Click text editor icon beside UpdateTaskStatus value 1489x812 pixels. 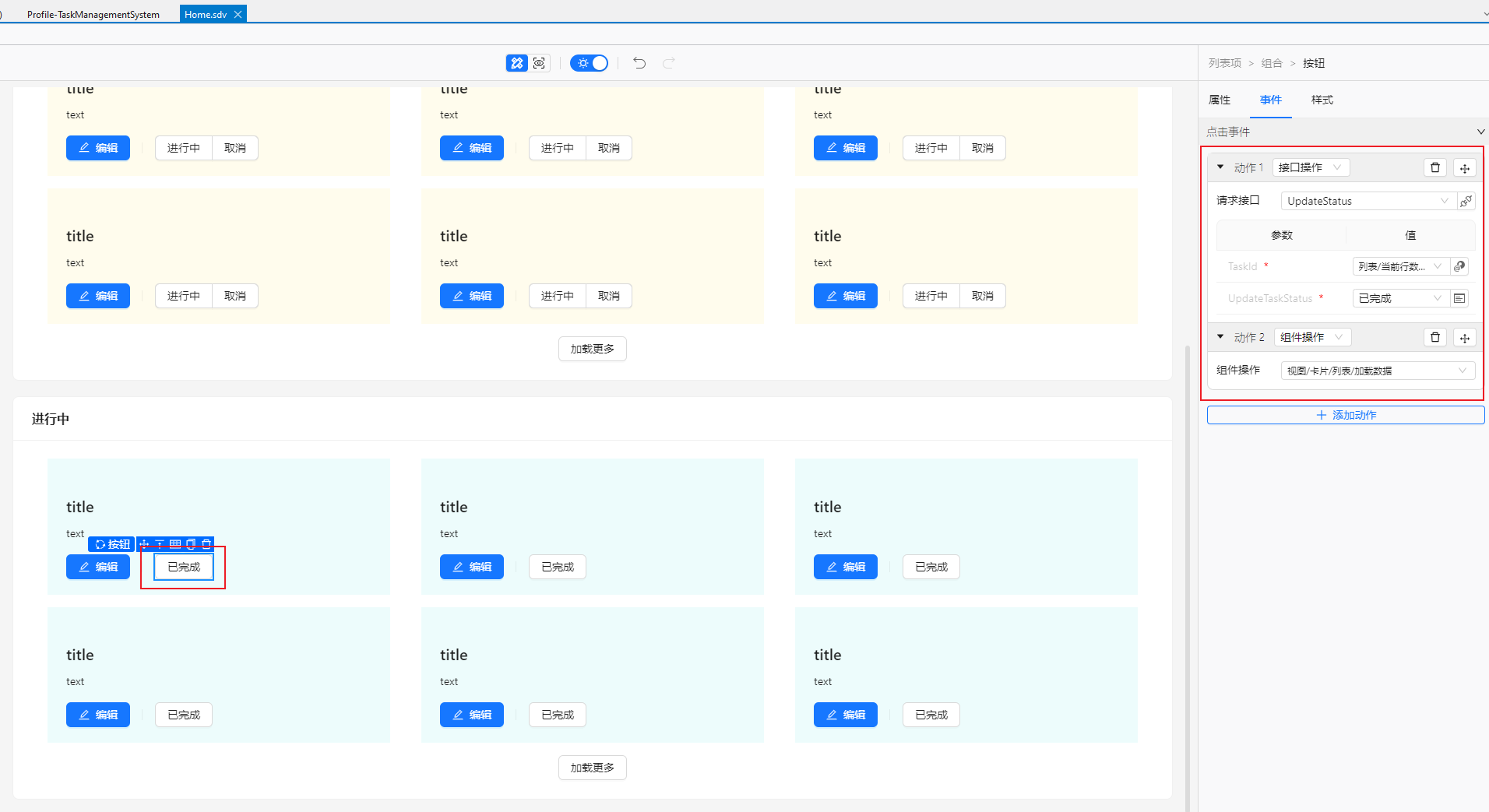point(1459,298)
